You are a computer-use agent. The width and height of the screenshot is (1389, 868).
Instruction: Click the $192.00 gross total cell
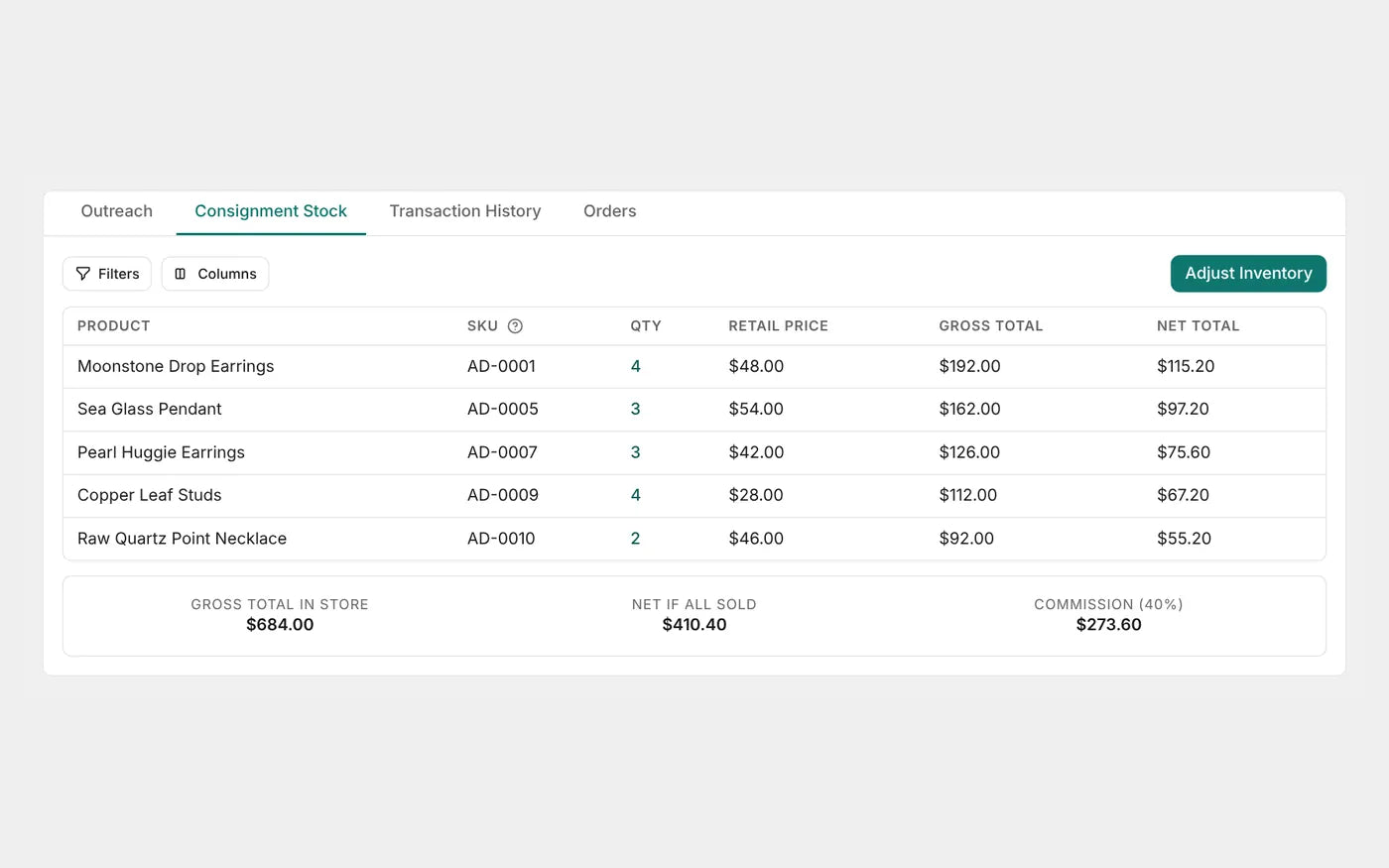(x=970, y=366)
